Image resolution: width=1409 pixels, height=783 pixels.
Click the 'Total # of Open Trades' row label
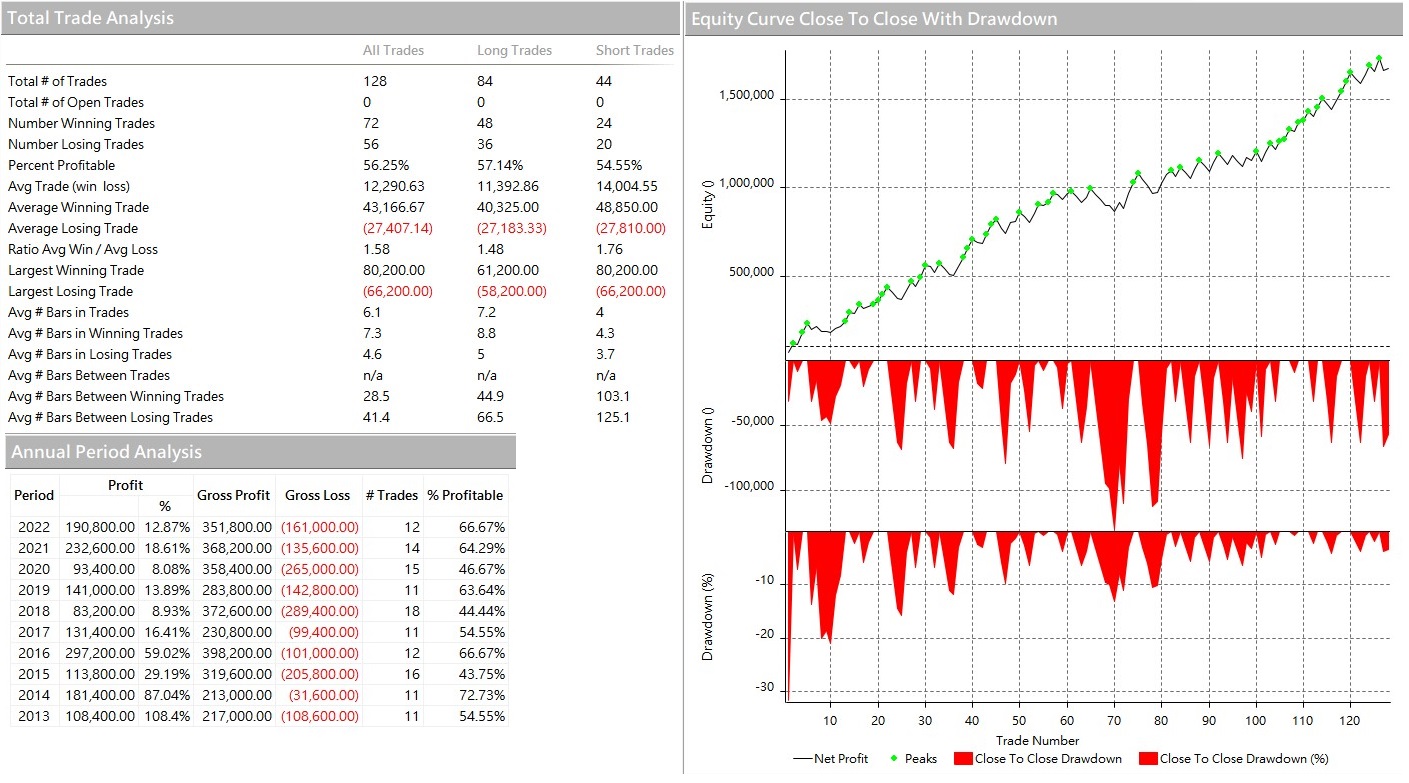point(76,103)
